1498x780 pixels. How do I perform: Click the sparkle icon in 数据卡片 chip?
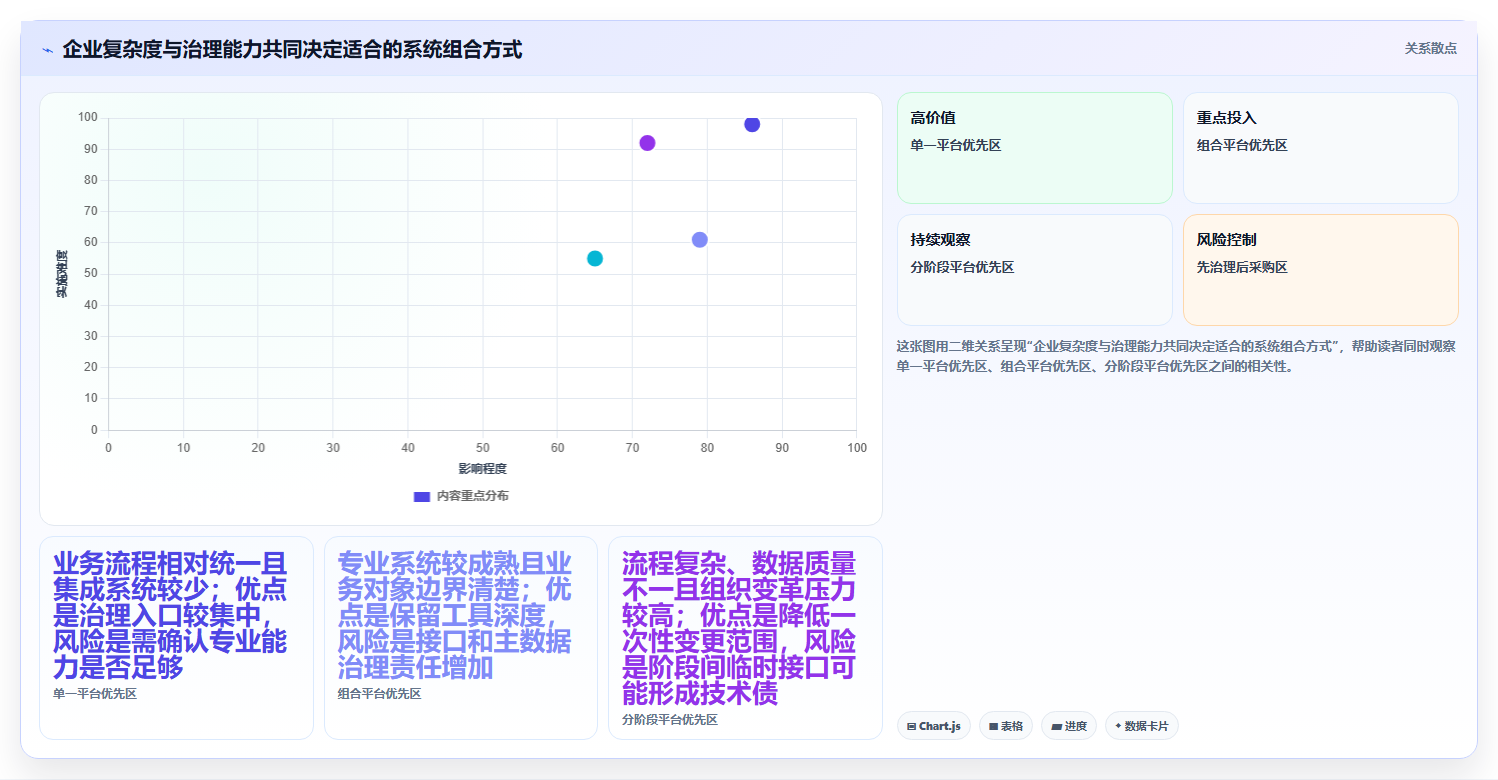point(1118,726)
